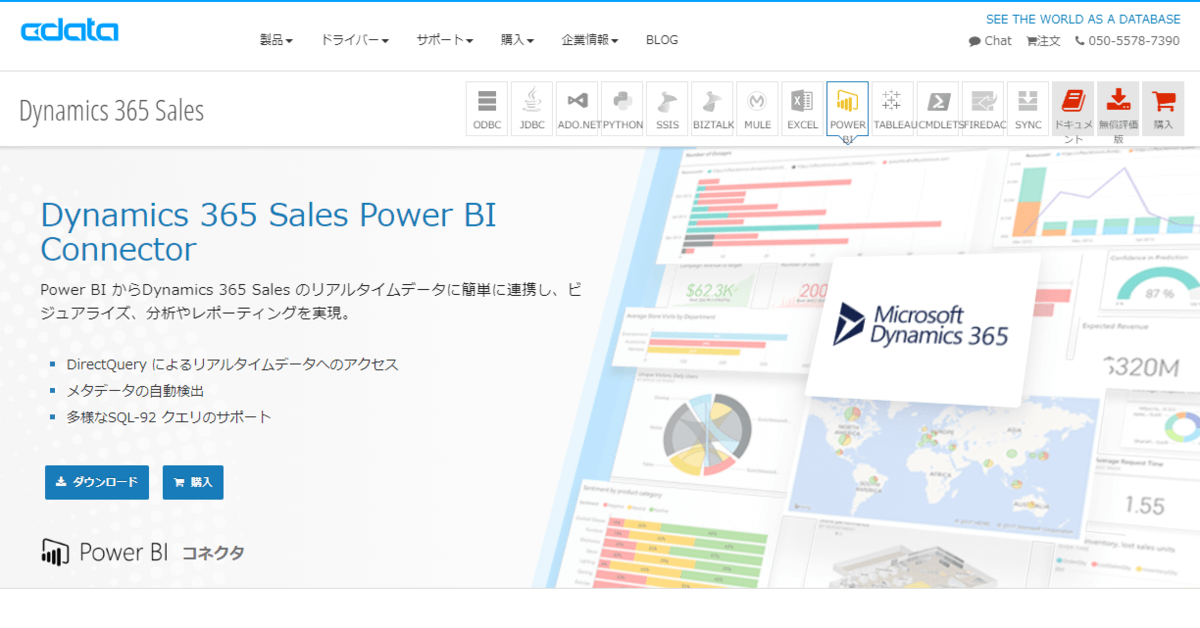This screenshot has height=628, width=1200.
Task: Click the red free trial download icon
Action: [x=1118, y=108]
